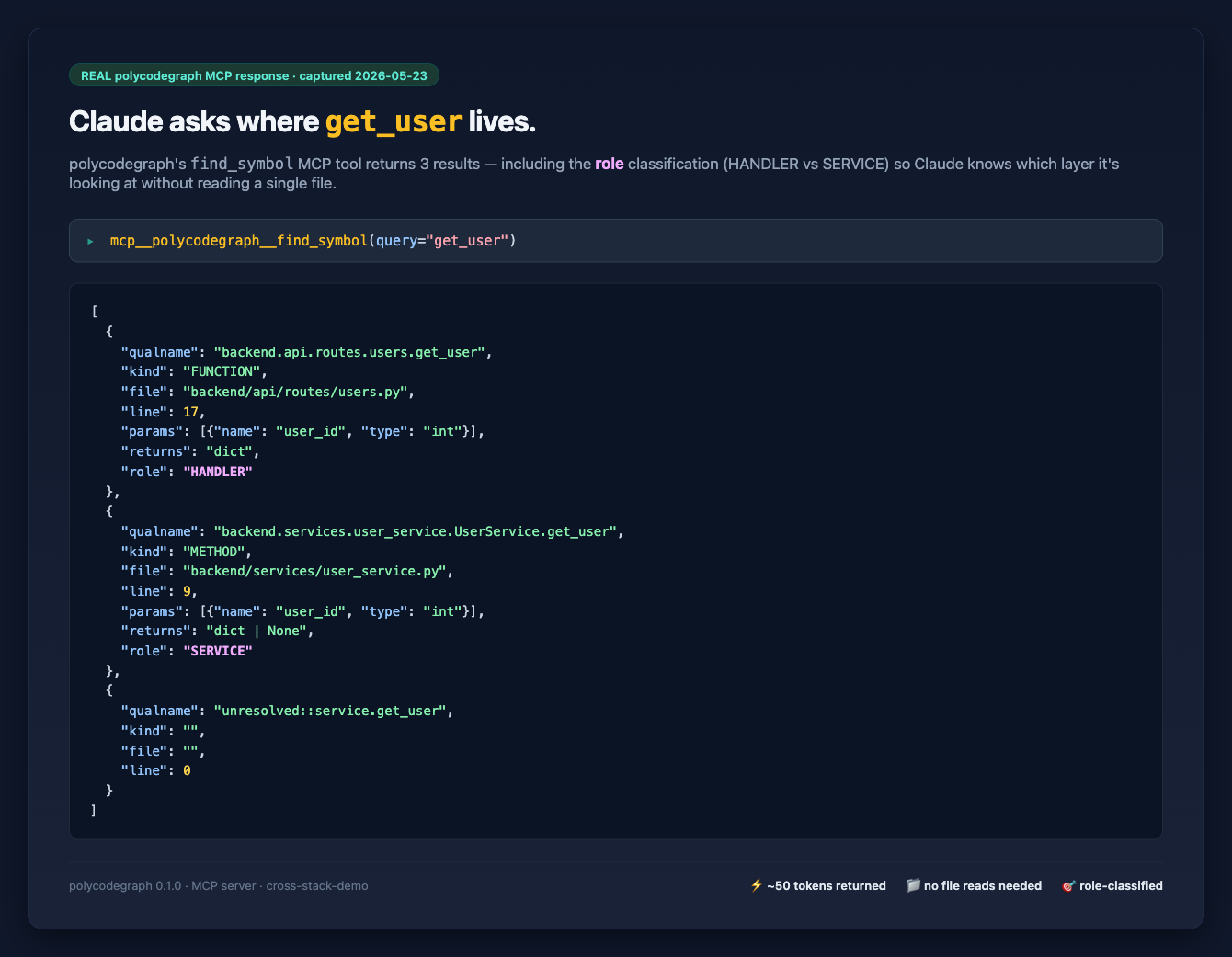Click the "dict | None" returns value
This screenshot has width=1232, height=957.
click(257, 631)
